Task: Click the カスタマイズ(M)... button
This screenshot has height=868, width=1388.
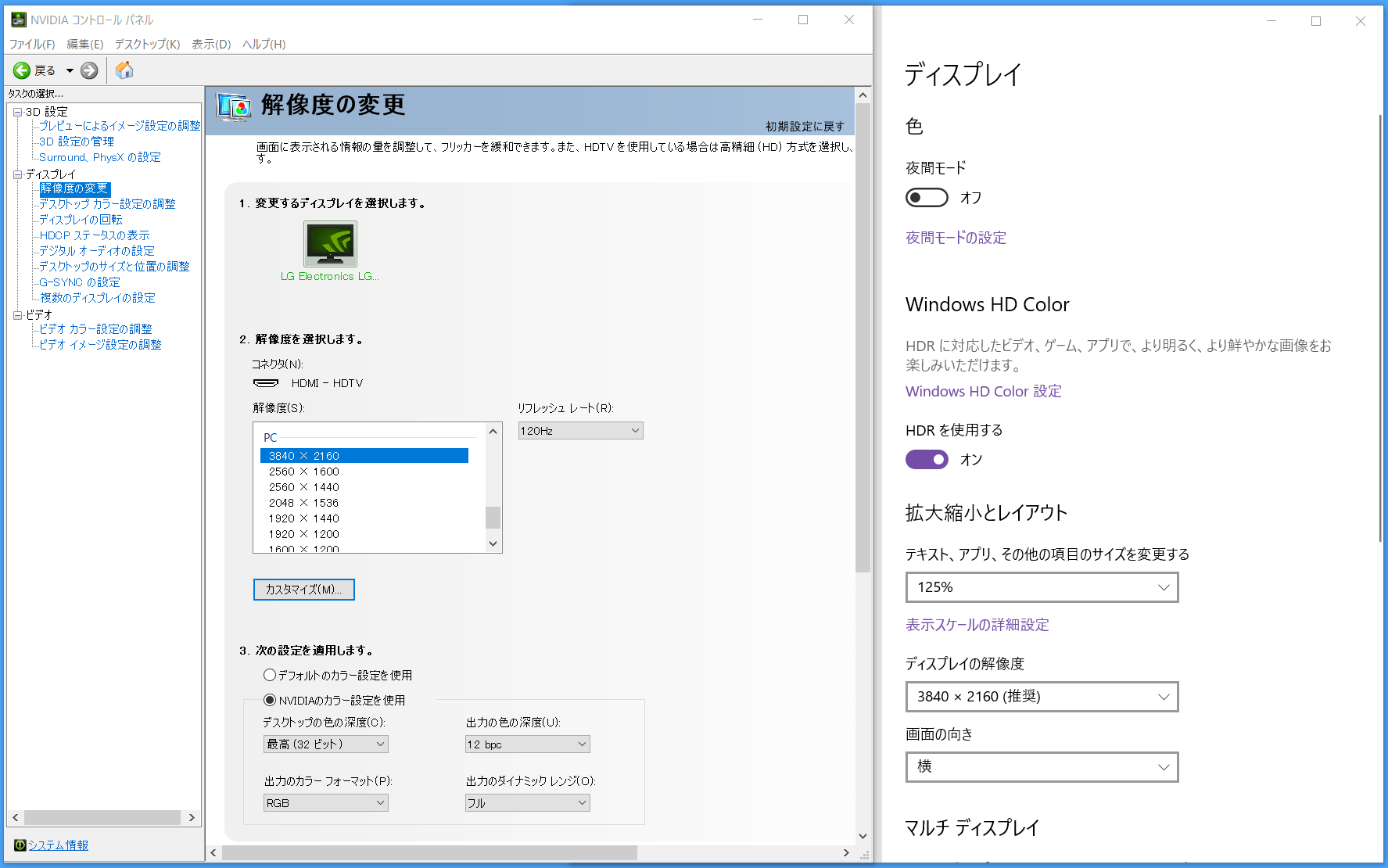Action: [x=304, y=590]
